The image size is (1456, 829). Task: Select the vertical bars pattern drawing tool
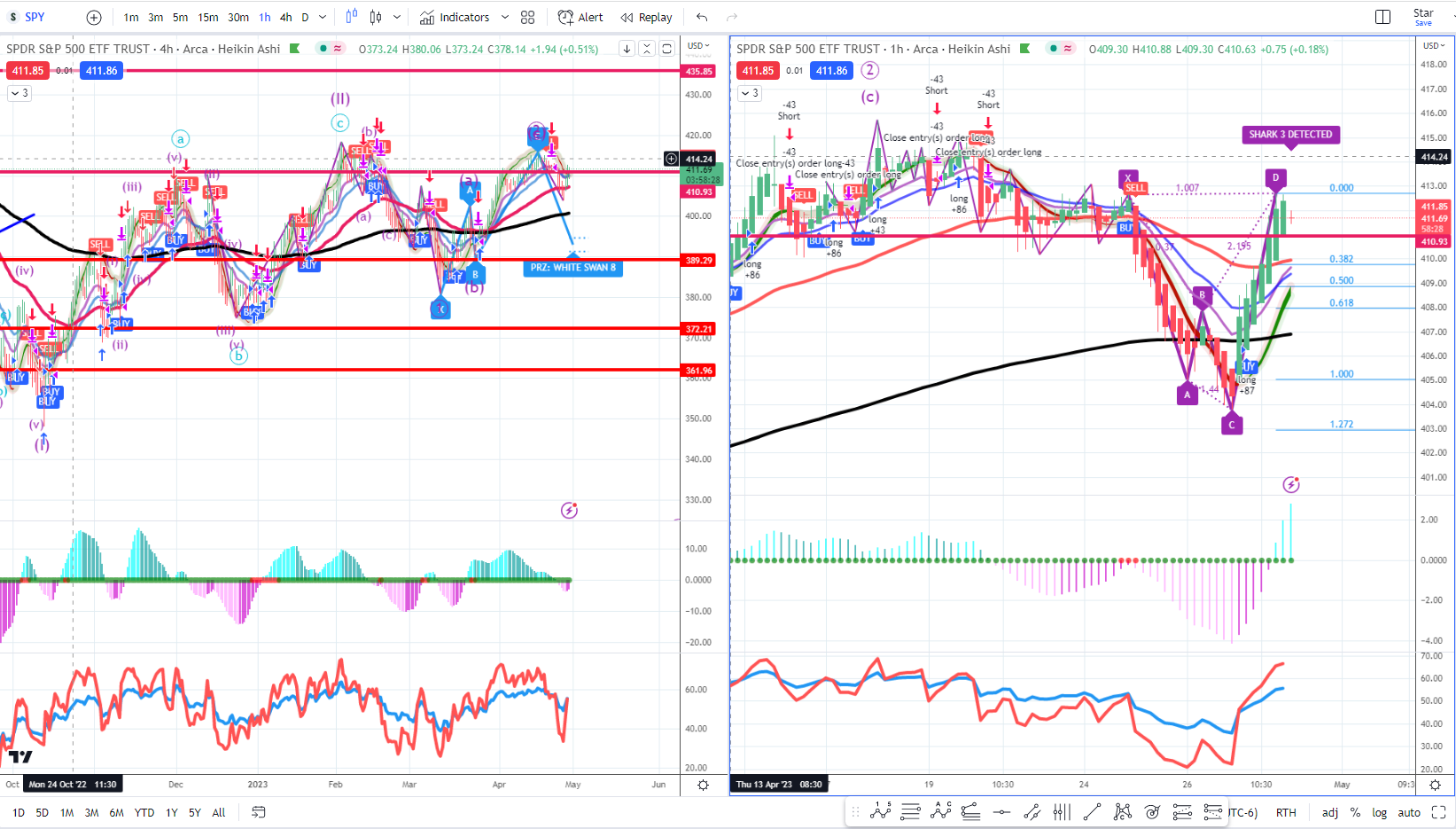coord(1062,811)
